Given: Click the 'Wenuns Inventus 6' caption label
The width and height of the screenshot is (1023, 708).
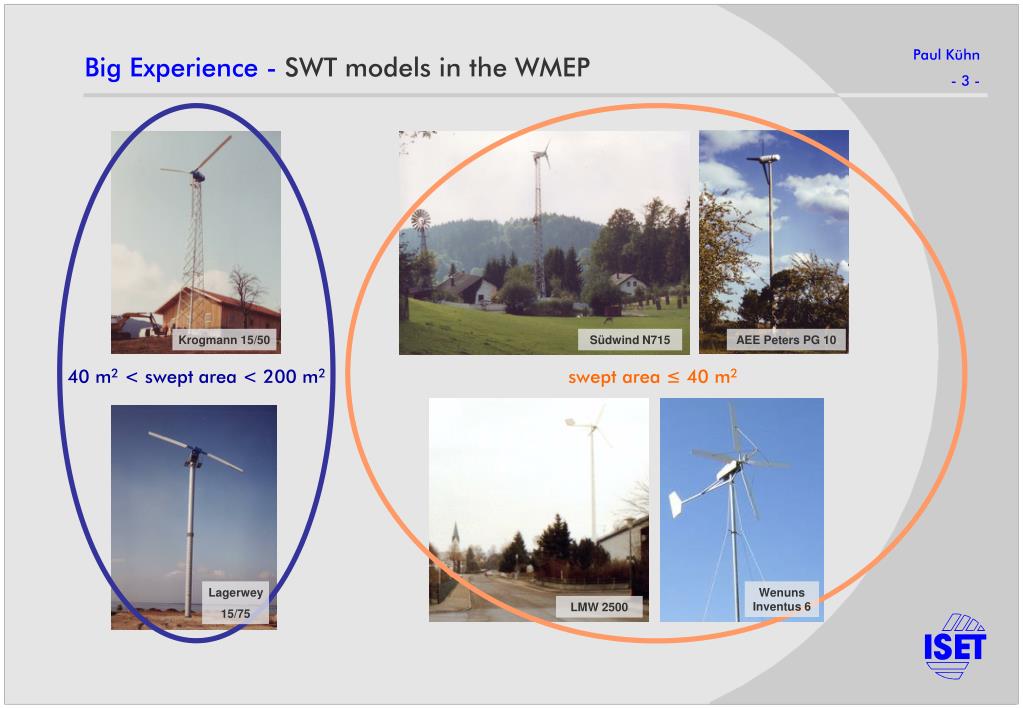Looking at the screenshot, I should 782,600.
